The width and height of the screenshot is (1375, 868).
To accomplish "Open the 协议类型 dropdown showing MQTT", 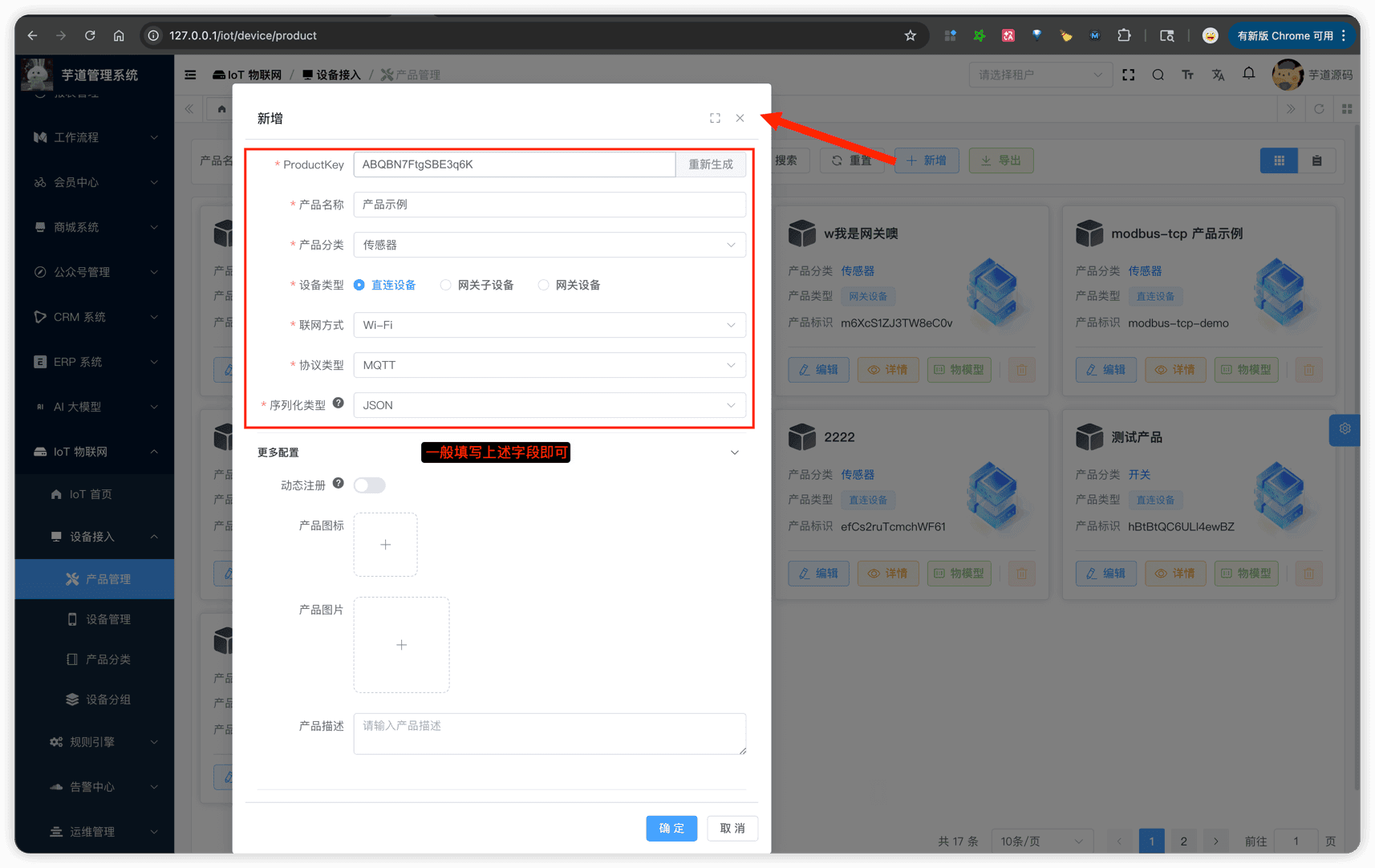I will tap(550, 365).
